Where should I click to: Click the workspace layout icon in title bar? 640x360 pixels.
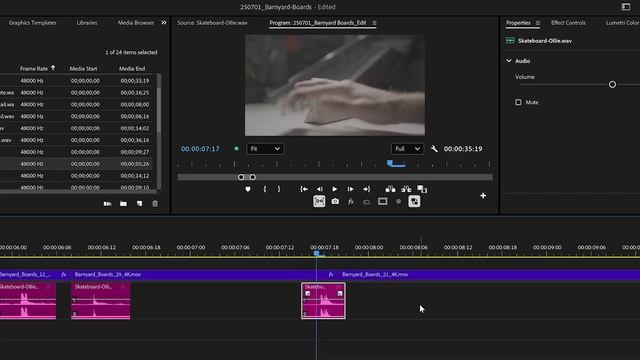click(626, 7)
